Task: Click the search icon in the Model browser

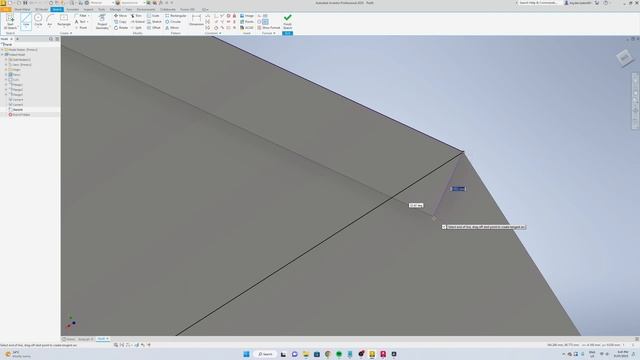Action: click(x=51, y=39)
